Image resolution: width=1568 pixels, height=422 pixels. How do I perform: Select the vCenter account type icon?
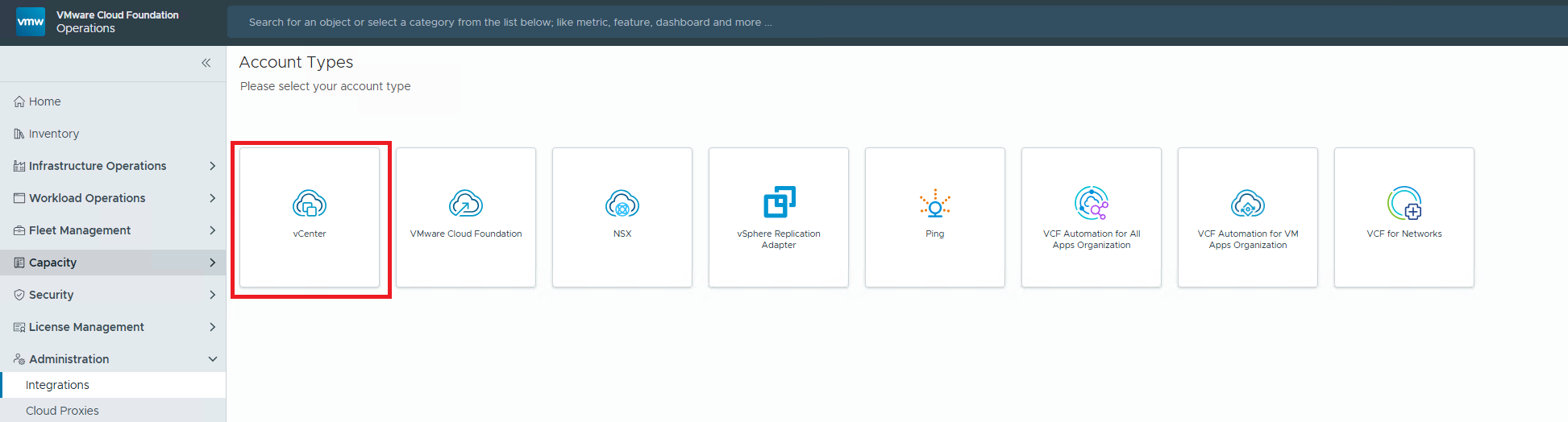310,204
